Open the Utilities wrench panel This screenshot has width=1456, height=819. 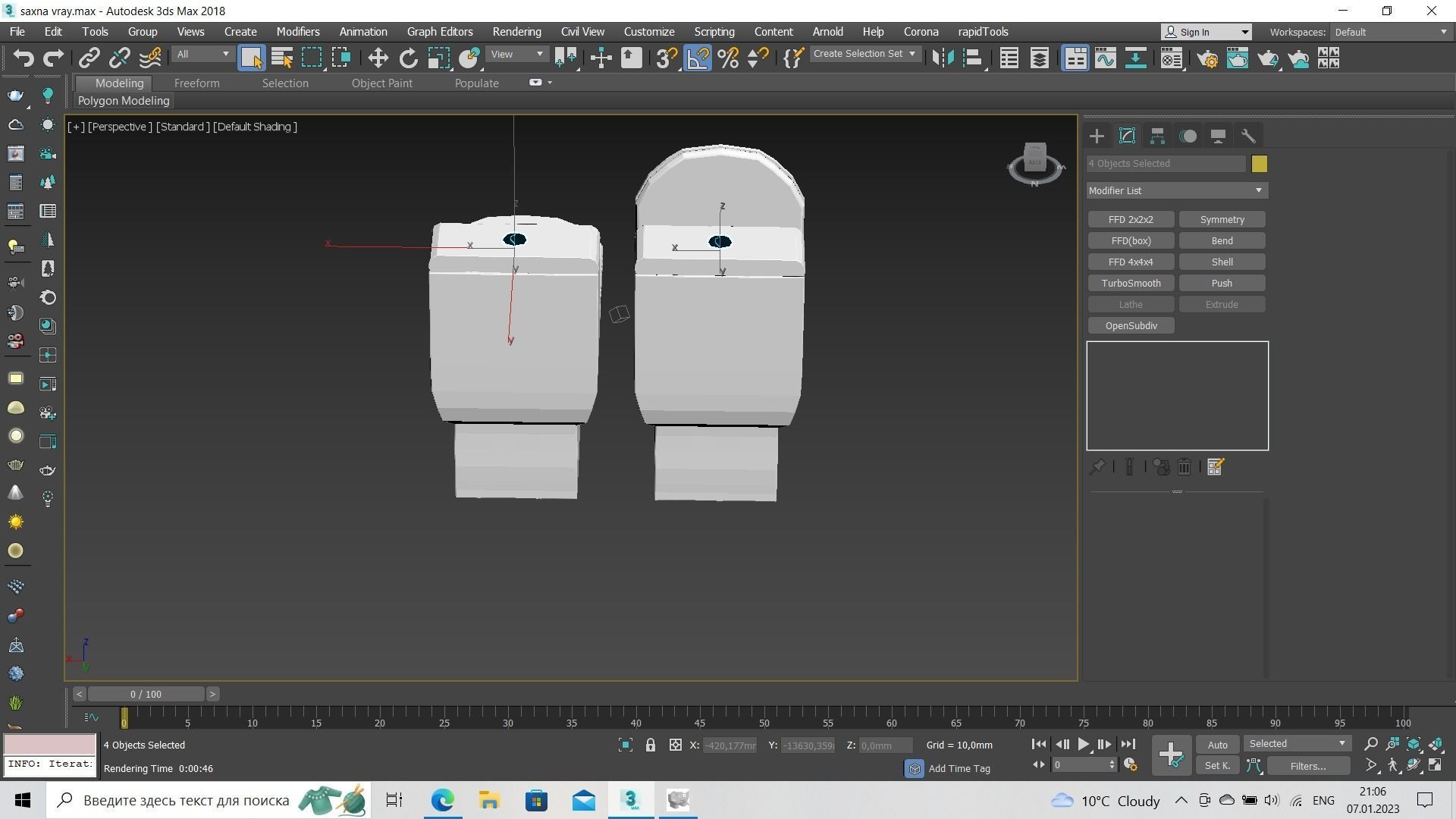point(1248,136)
